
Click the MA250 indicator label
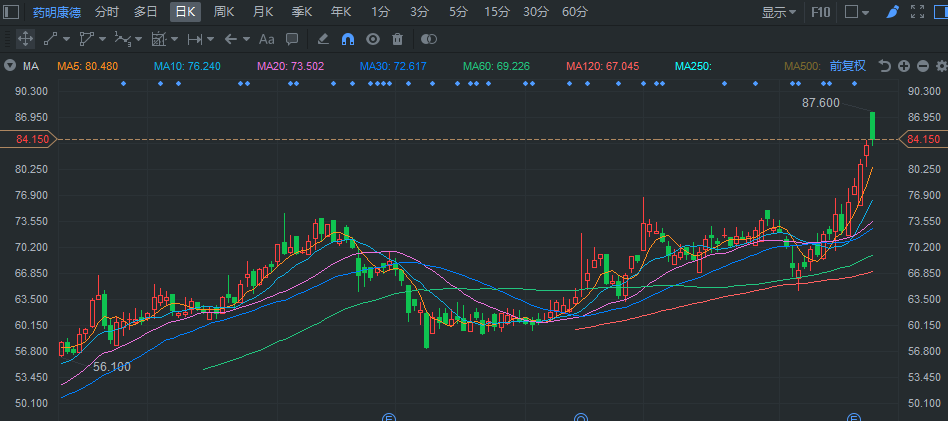point(693,66)
